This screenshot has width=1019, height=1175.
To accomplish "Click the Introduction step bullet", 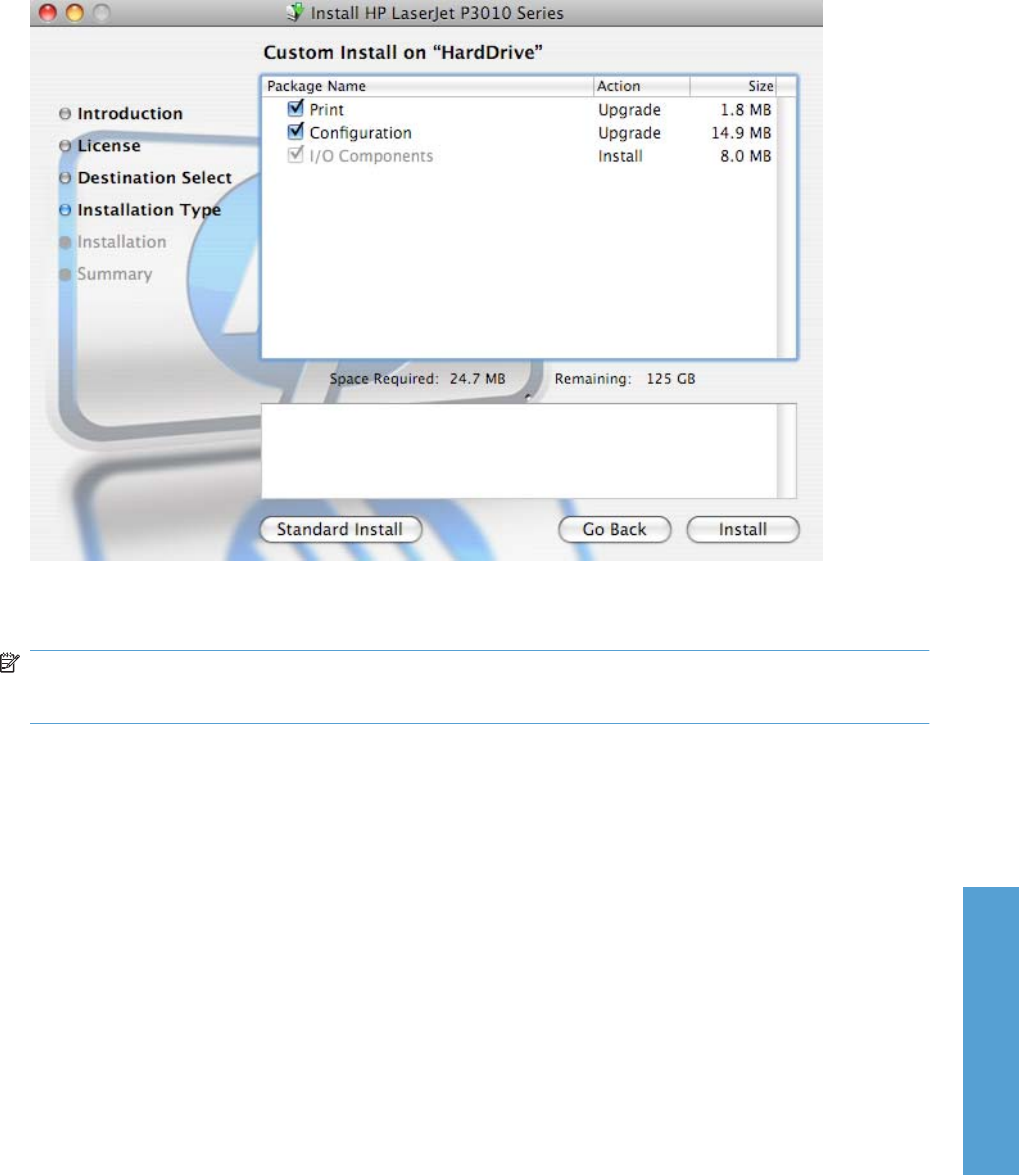I will [65, 113].
